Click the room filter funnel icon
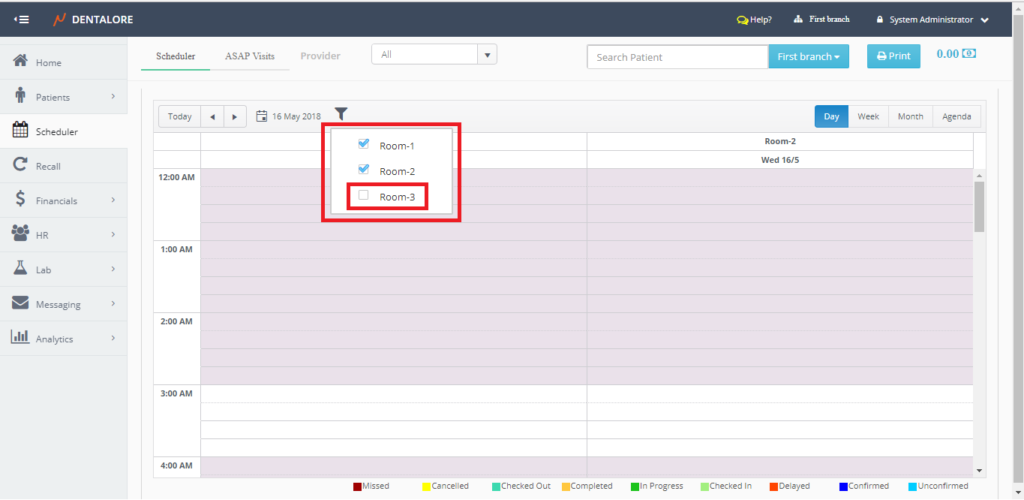Image resolution: width=1024 pixels, height=500 pixels. [341, 115]
